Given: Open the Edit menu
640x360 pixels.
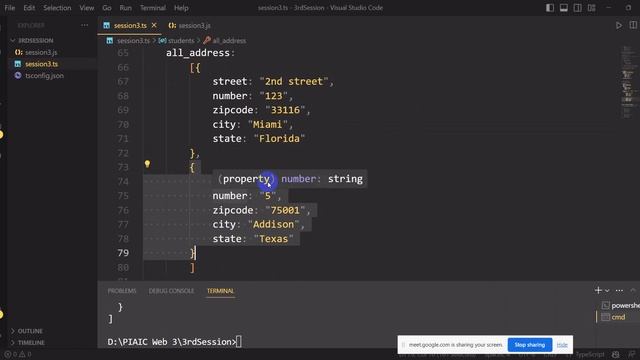Looking at the screenshot, I should 29,8.
